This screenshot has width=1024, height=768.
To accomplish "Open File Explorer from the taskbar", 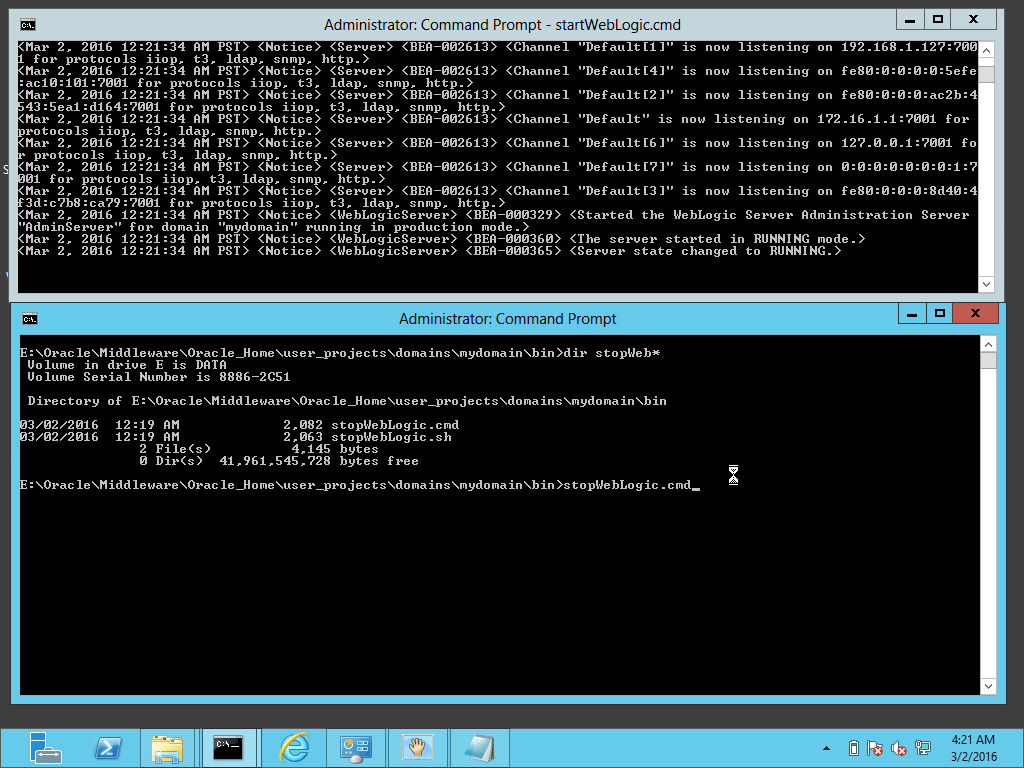I will point(167,747).
